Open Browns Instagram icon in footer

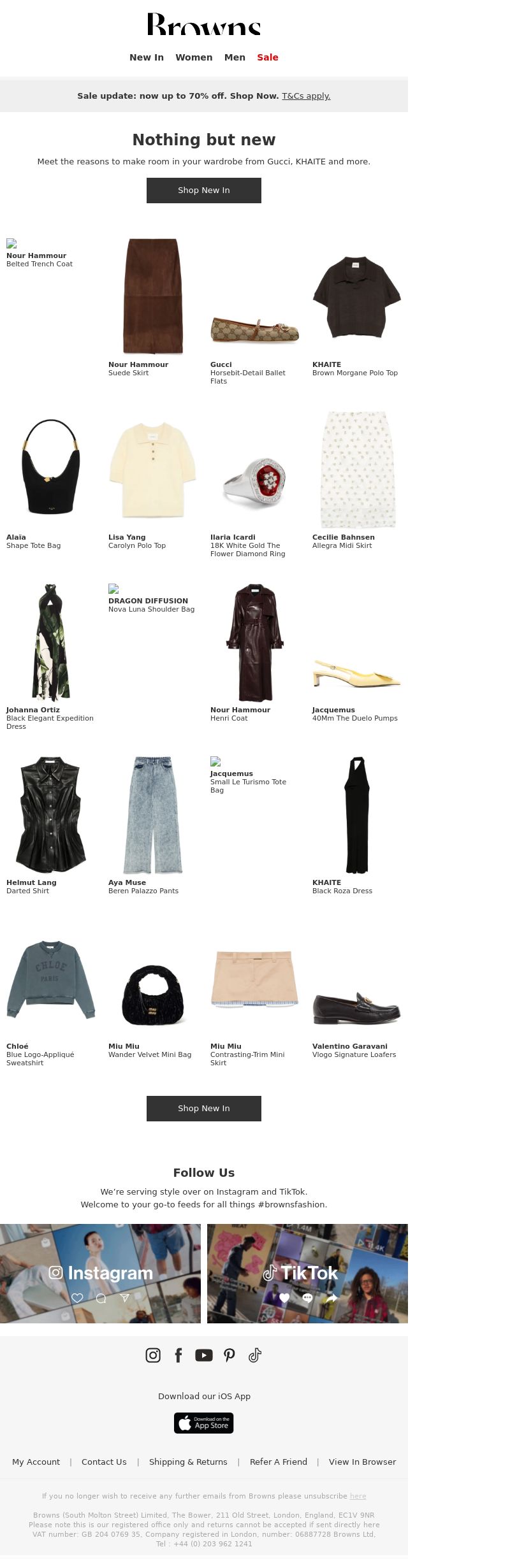coord(153,1355)
